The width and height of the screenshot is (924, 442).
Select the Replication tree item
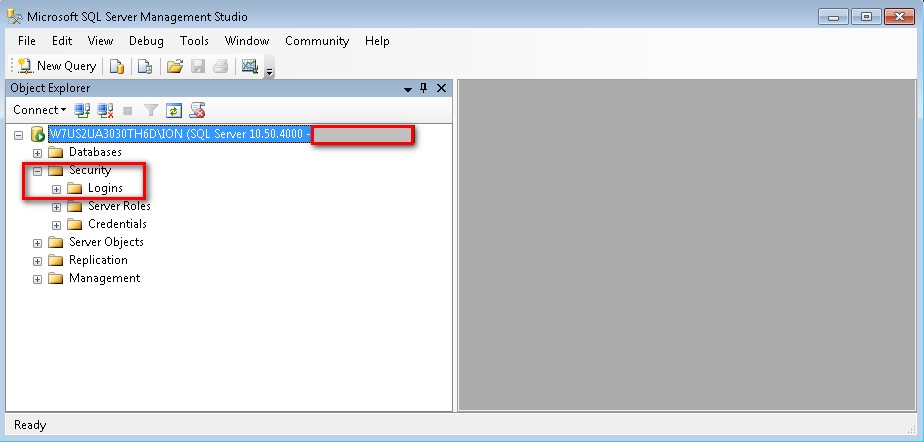click(x=98, y=260)
